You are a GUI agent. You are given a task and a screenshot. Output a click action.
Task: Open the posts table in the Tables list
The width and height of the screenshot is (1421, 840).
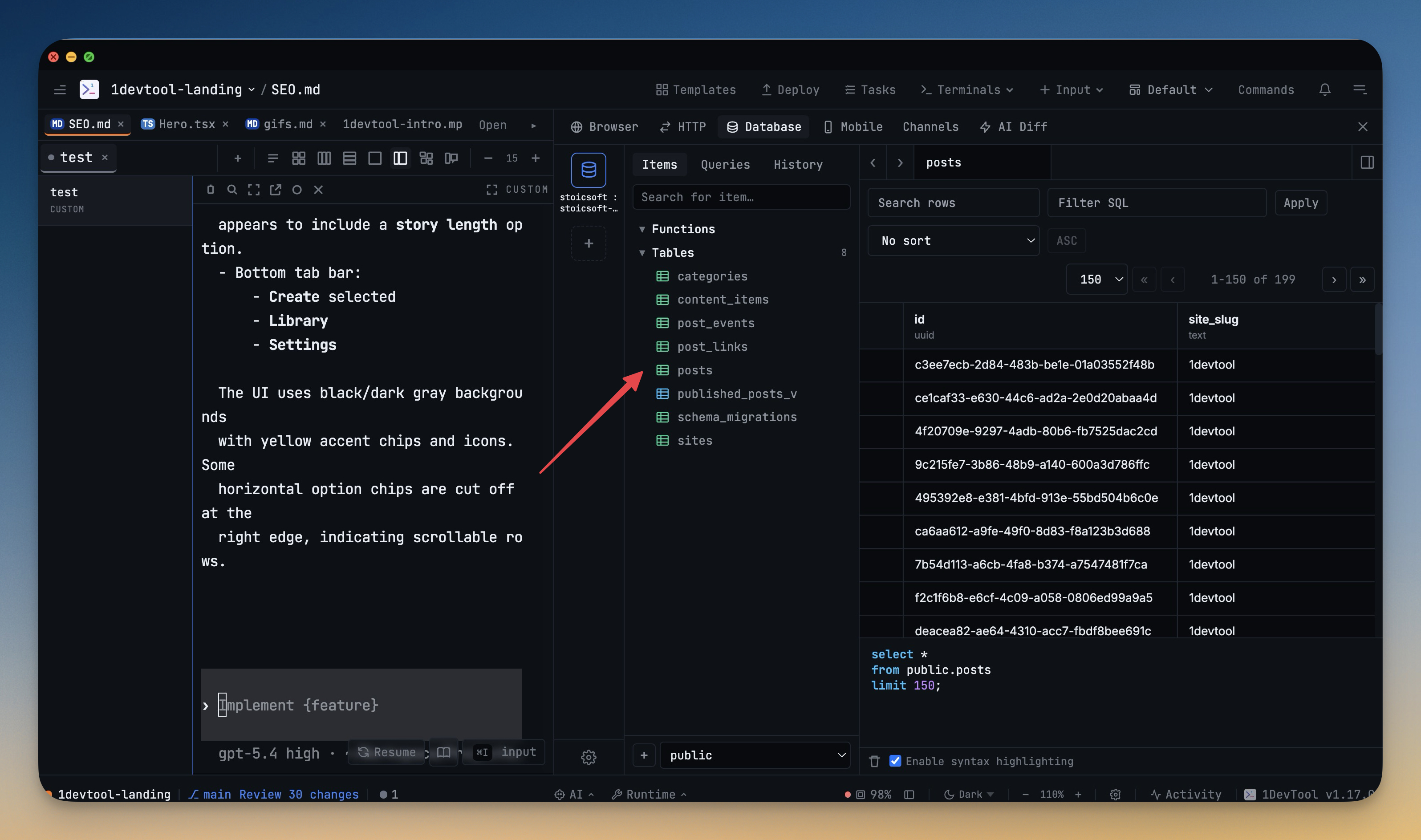pos(694,370)
